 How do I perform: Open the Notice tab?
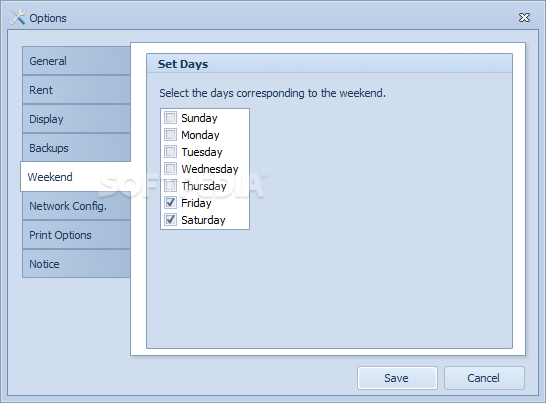pos(77,264)
